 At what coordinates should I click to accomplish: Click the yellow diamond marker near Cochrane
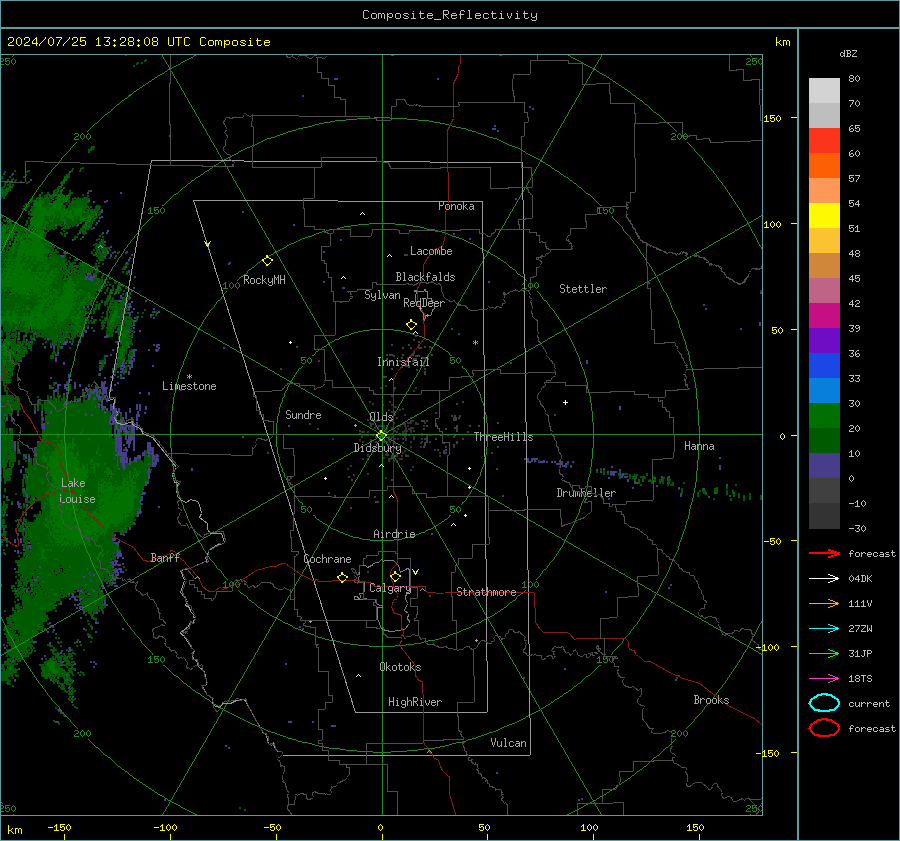pyautogui.click(x=342, y=578)
